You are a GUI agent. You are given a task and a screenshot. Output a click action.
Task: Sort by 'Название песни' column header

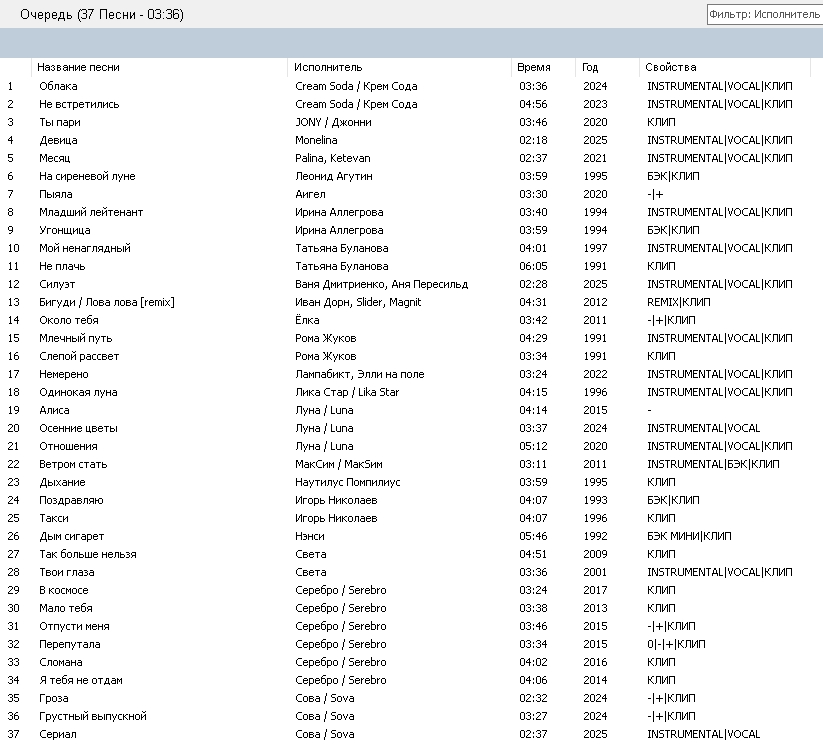(x=78, y=67)
